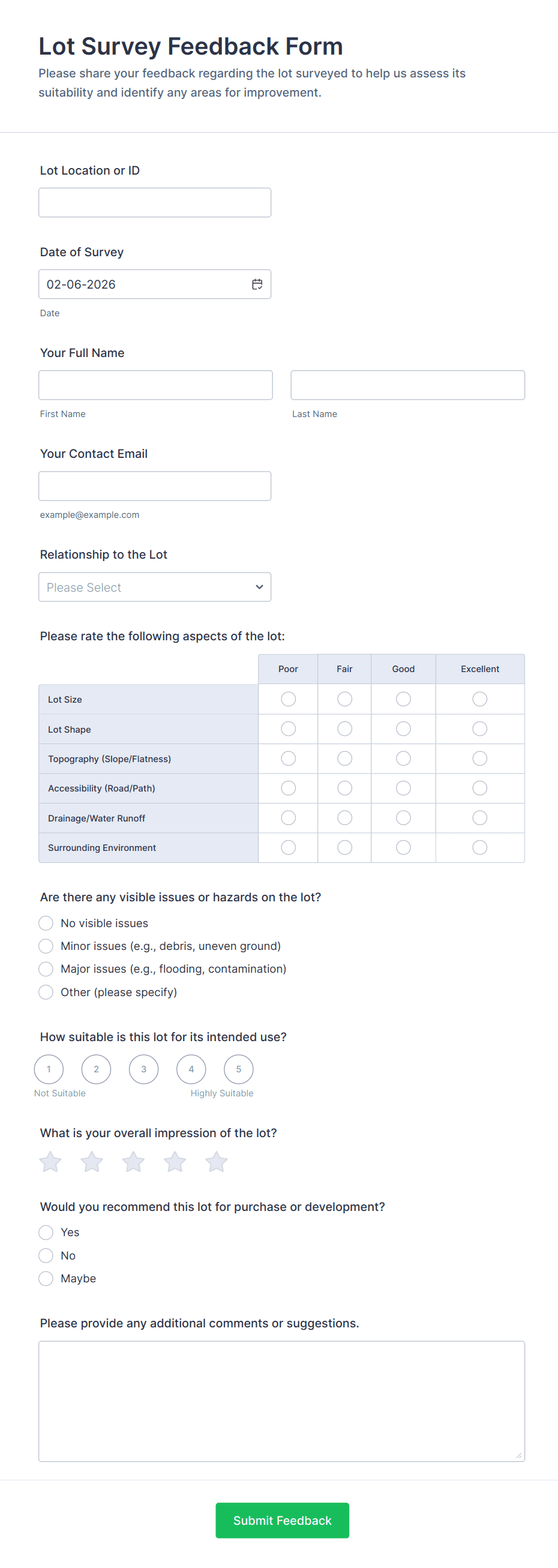
Task: Click the additional comments text area
Action: click(x=281, y=1401)
